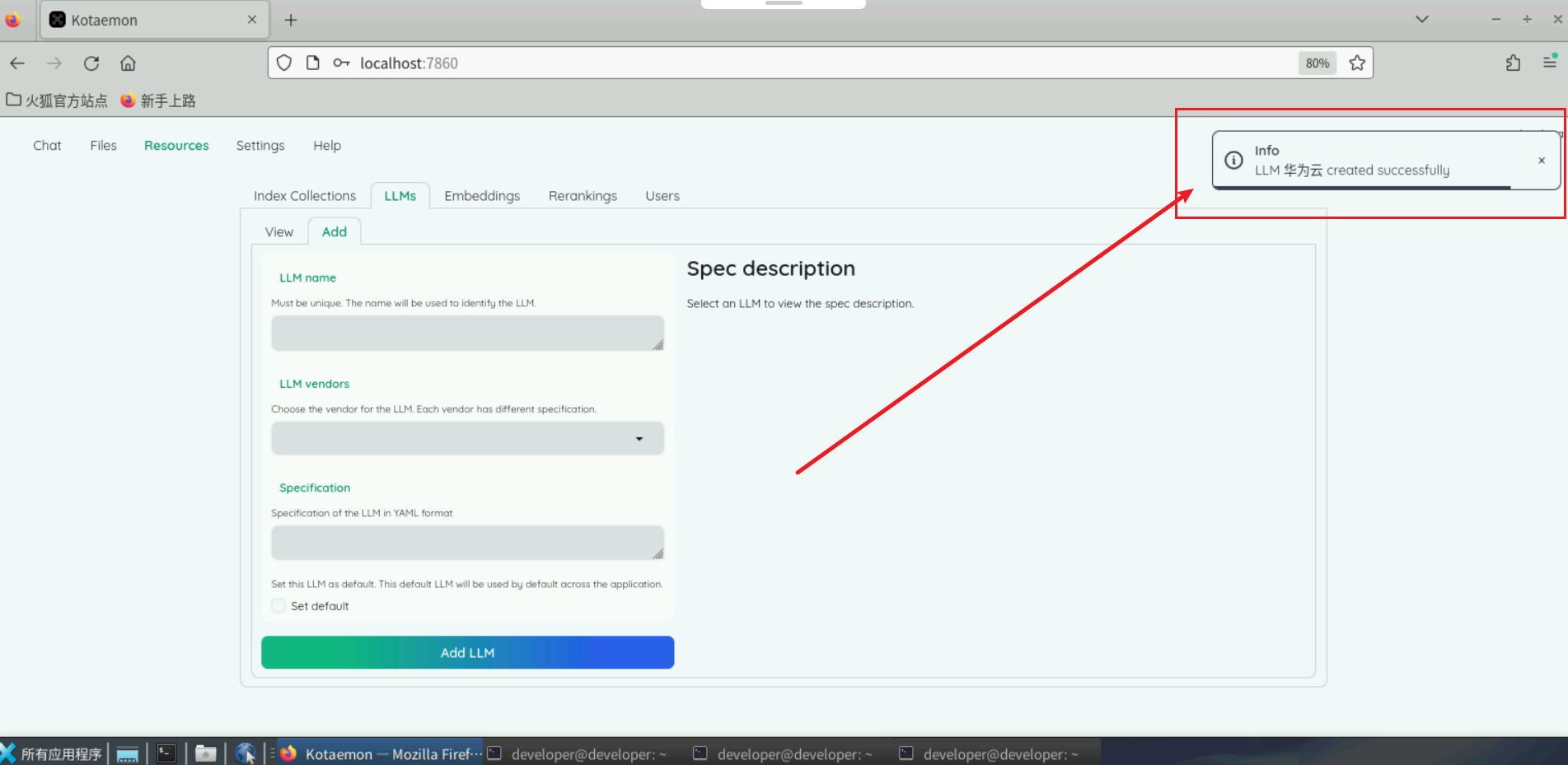Open the Users sub-tab
Viewport: 1568px width, 765px height.
[x=662, y=196]
